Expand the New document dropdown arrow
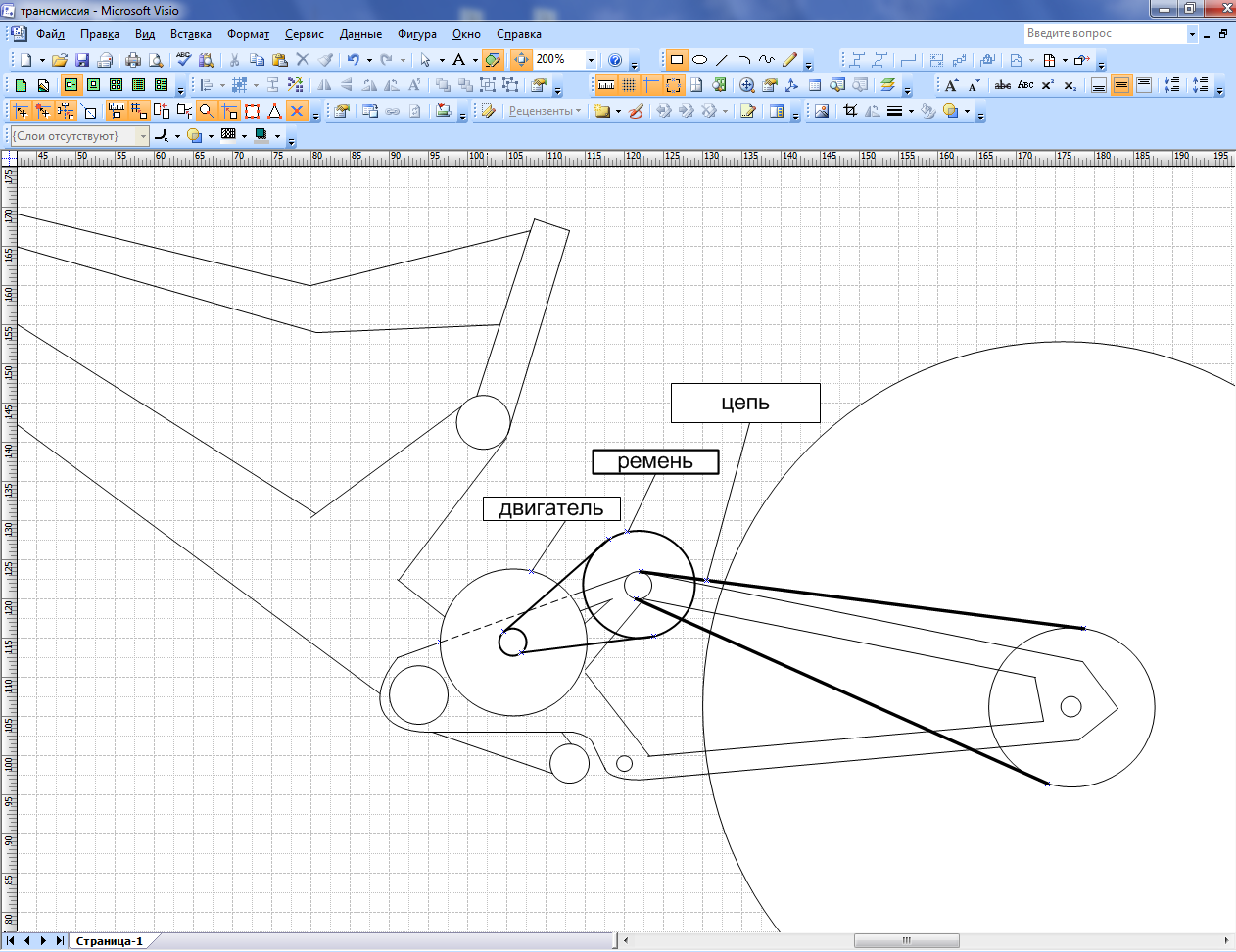This screenshot has width=1236, height=952. coord(42,60)
